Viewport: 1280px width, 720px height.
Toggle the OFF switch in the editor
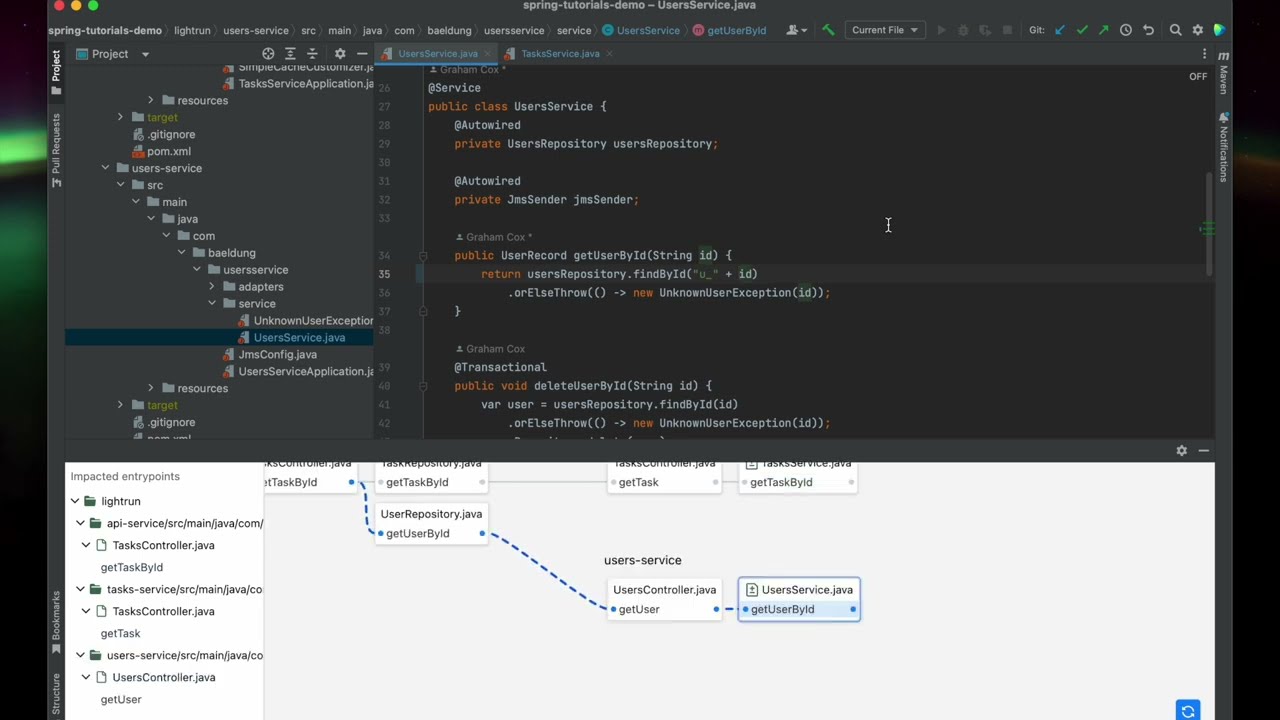(x=1197, y=76)
